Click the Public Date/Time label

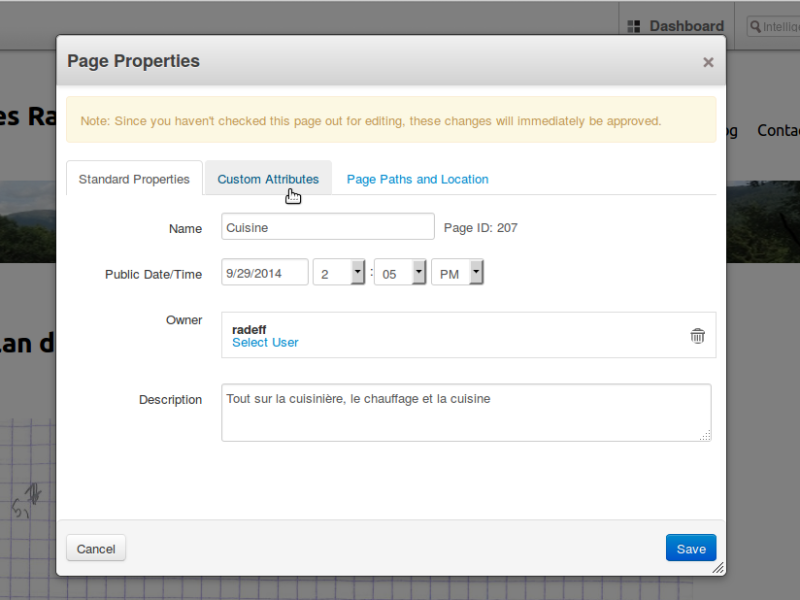[x=154, y=274]
